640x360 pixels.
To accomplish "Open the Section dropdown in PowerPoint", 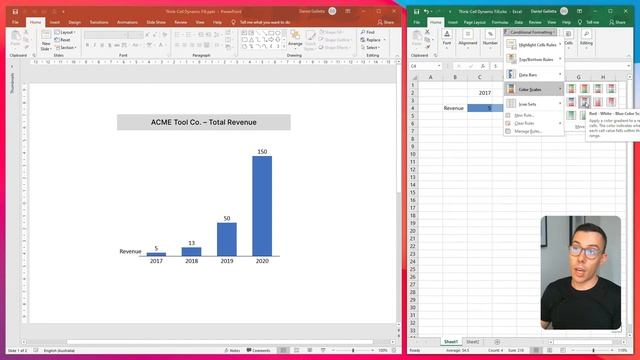I will click(x=65, y=48).
